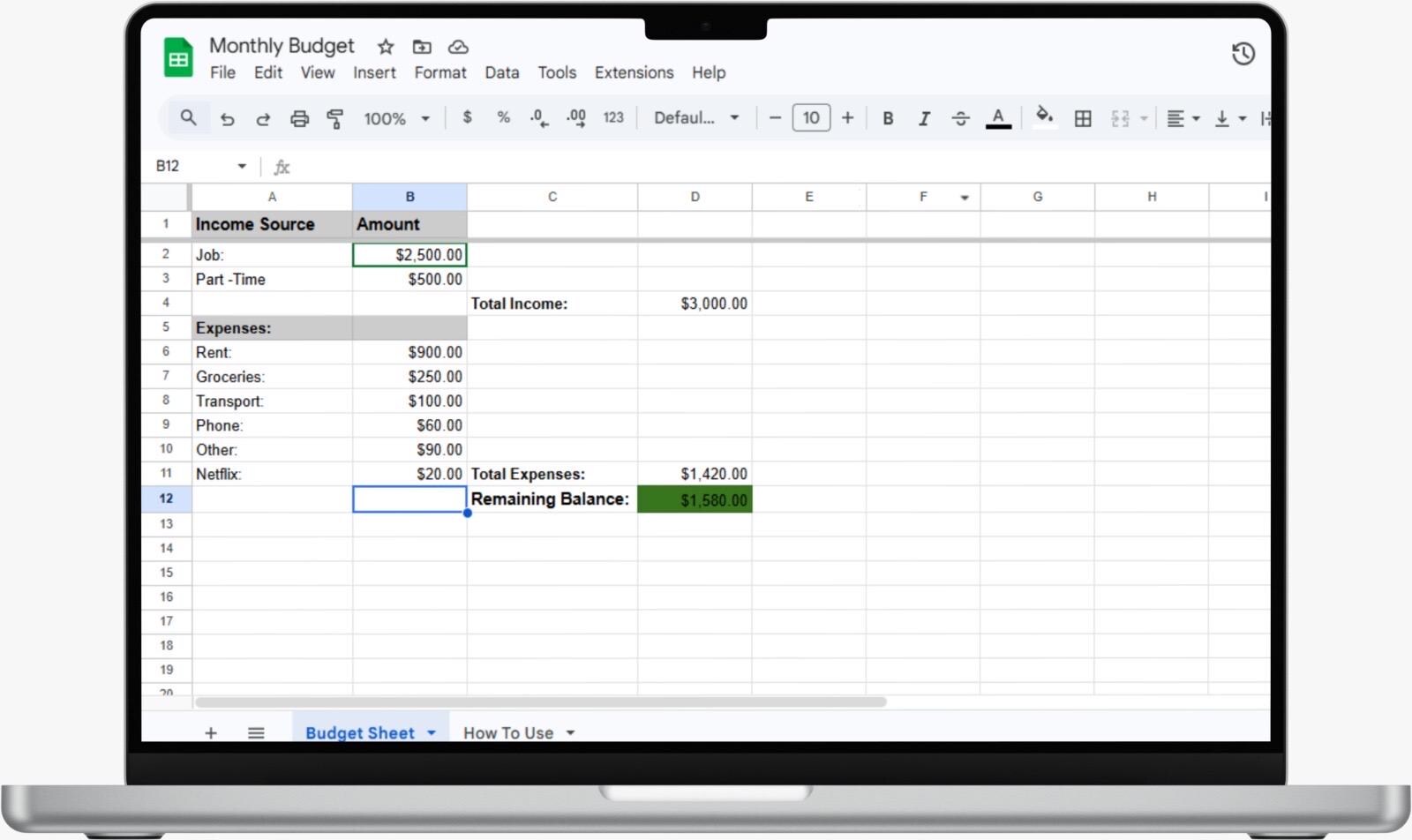Open the File menu
Screen dimensions: 1412x840
(222, 72)
